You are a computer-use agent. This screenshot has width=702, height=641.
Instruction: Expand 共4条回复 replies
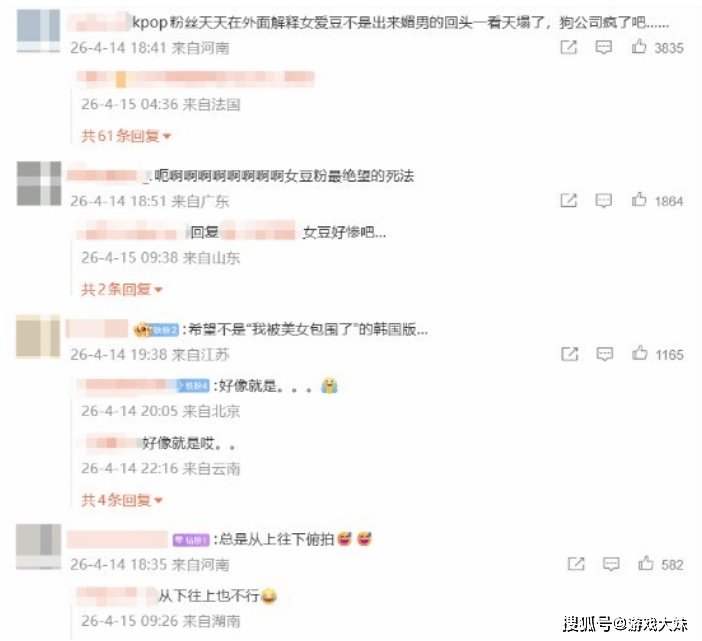[121, 500]
